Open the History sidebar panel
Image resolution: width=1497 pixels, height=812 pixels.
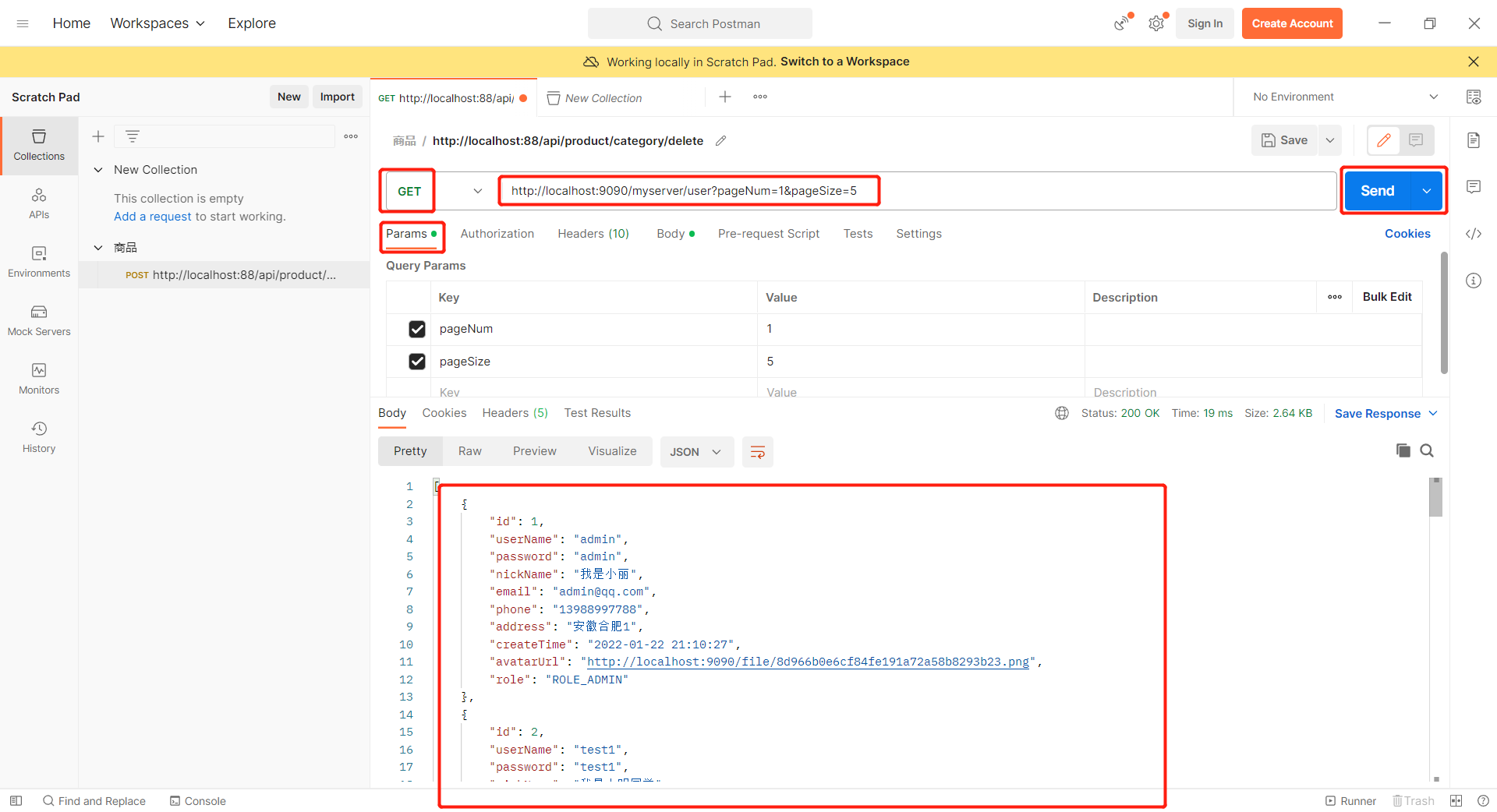tap(39, 437)
